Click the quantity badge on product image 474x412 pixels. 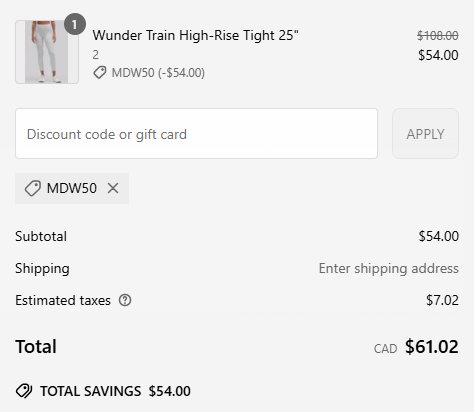point(75,24)
